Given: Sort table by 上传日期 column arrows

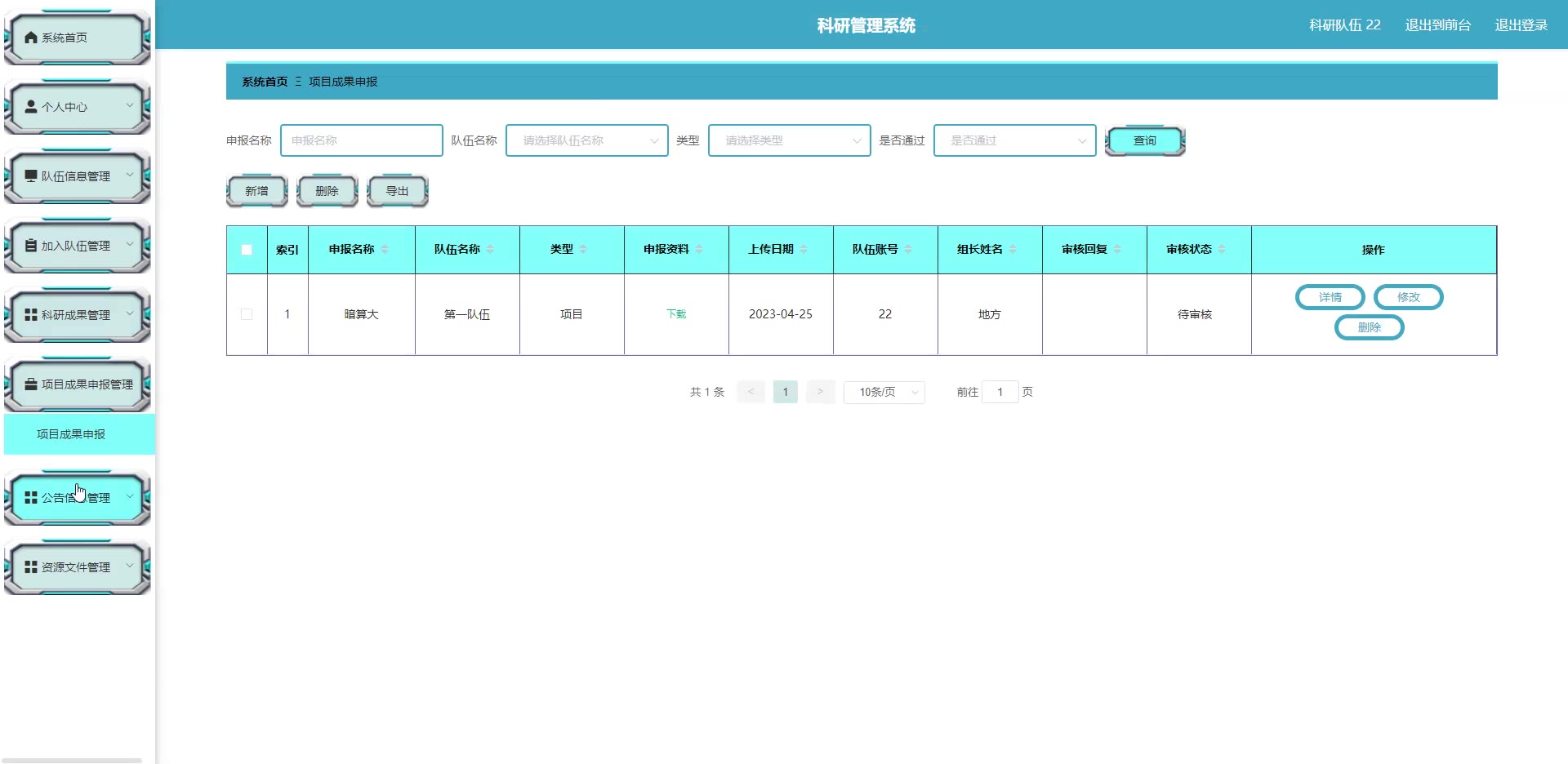Looking at the screenshot, I should [804, 250].
